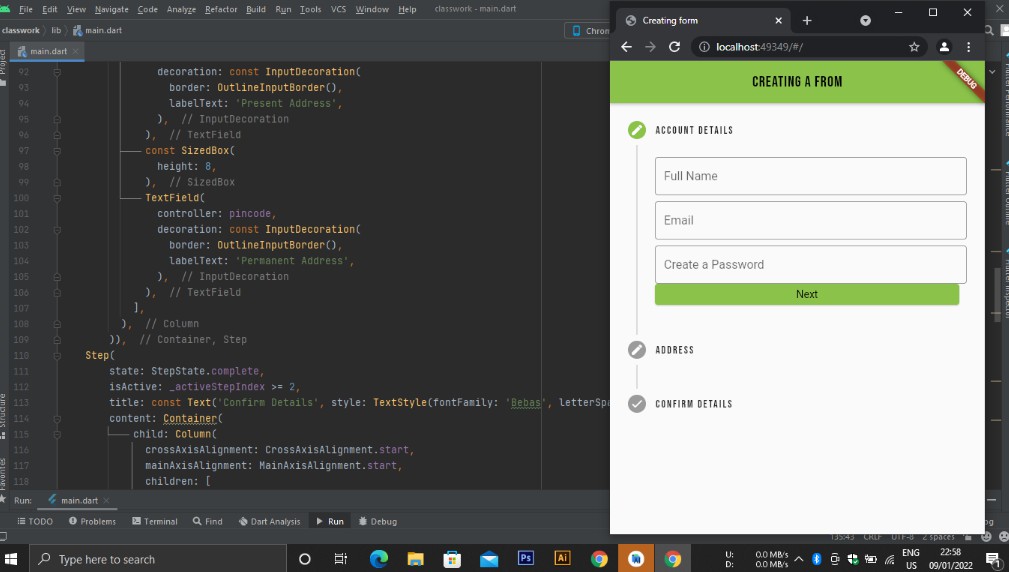Image resolution: width=1009 pixels, height=572 pixels.
Task: Select the ADDRESS step title
Action: [x=674, y=350]
